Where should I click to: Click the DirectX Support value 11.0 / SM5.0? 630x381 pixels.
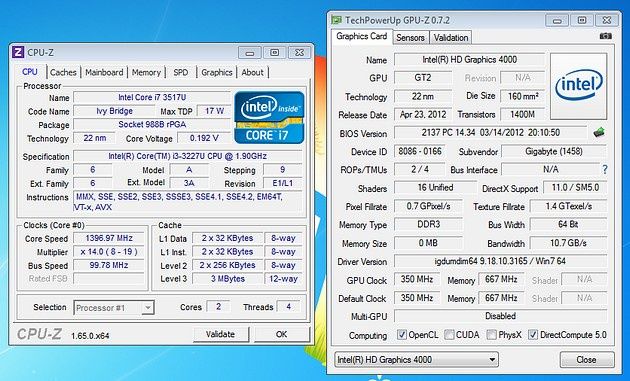pos(575,188)
